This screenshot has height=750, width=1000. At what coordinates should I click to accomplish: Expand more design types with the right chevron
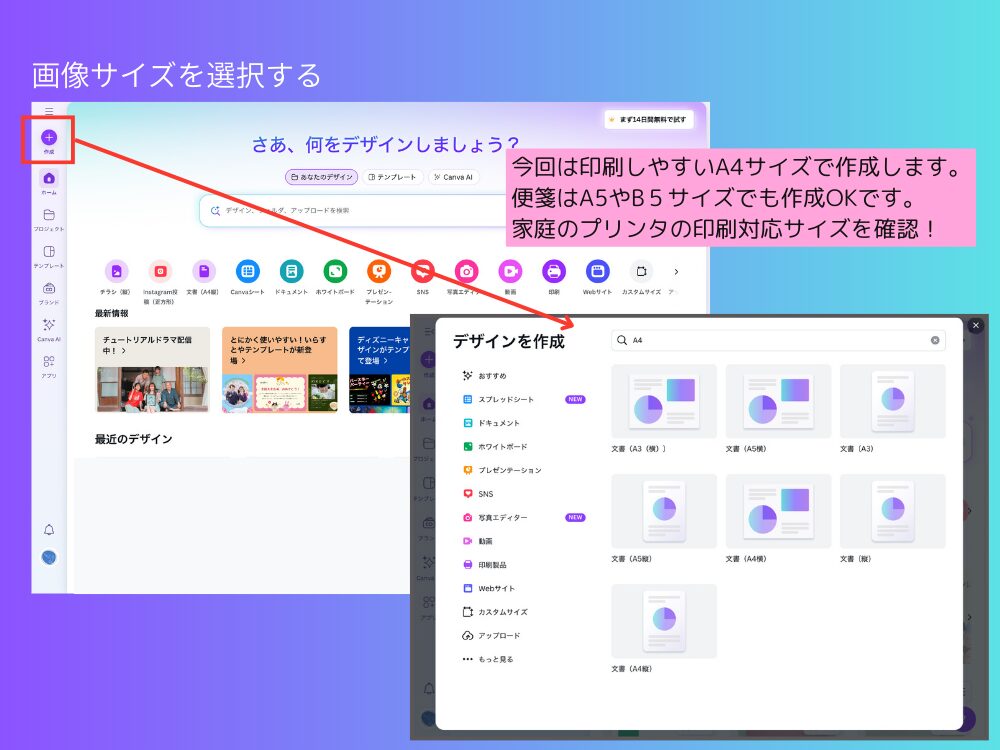(x=677, y=271)
